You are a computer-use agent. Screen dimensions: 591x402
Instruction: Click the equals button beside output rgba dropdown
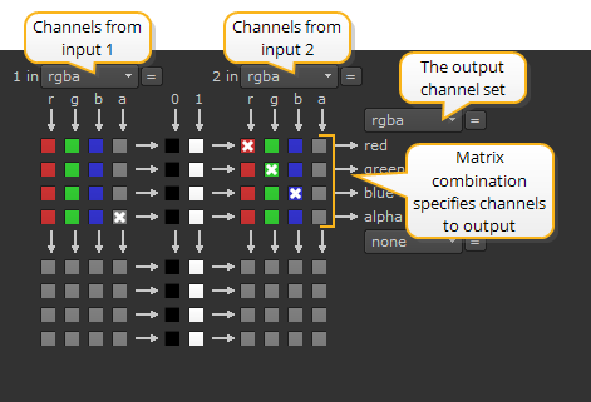point(475,121)
